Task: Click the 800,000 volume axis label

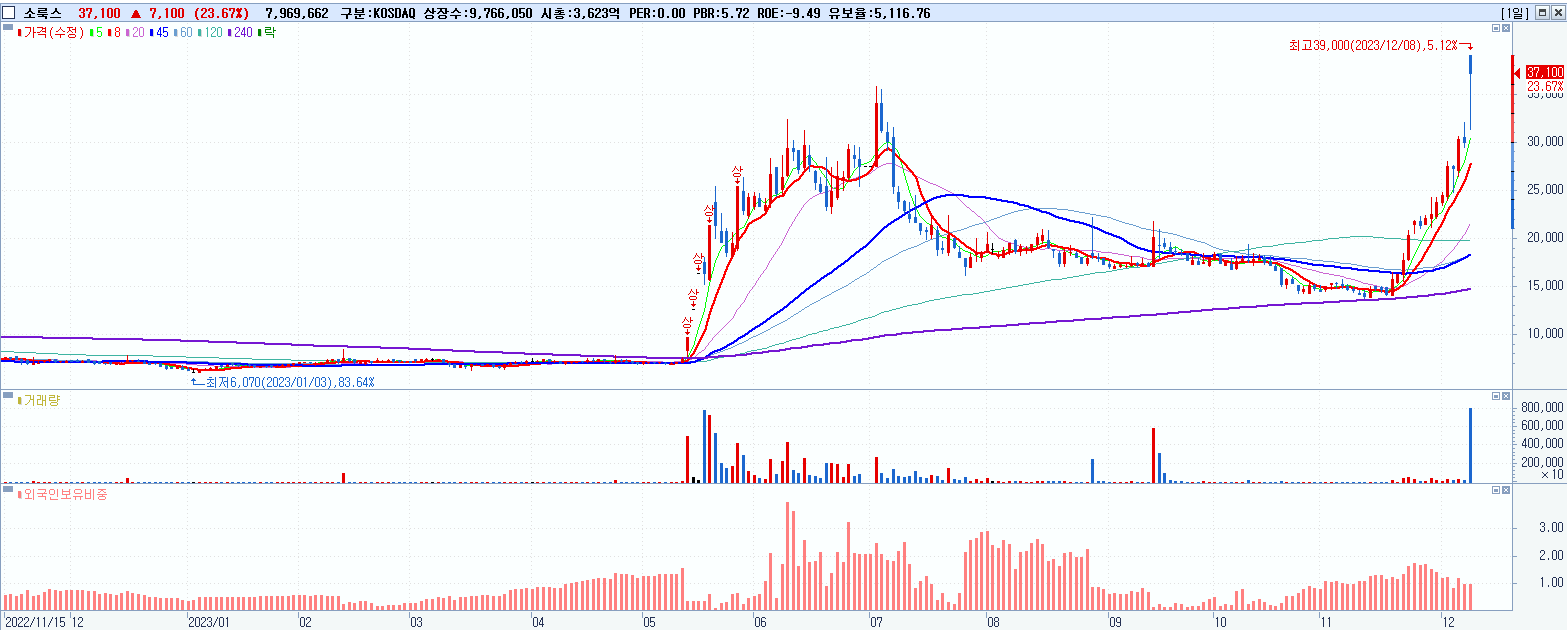Action: [1544, 408]
